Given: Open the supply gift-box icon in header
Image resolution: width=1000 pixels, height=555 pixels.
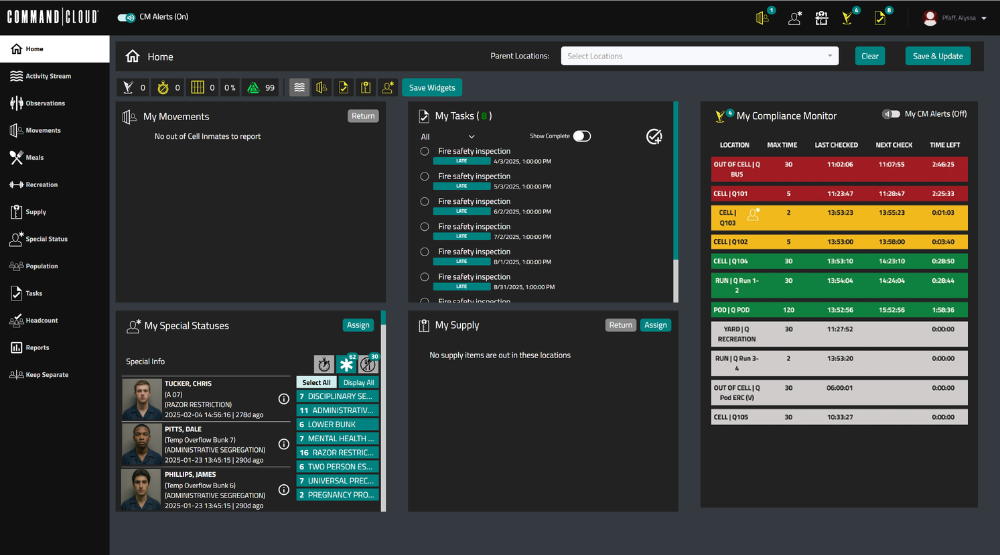Looking at the screenshot, I should pyautogui.click(x=821, y=17).
